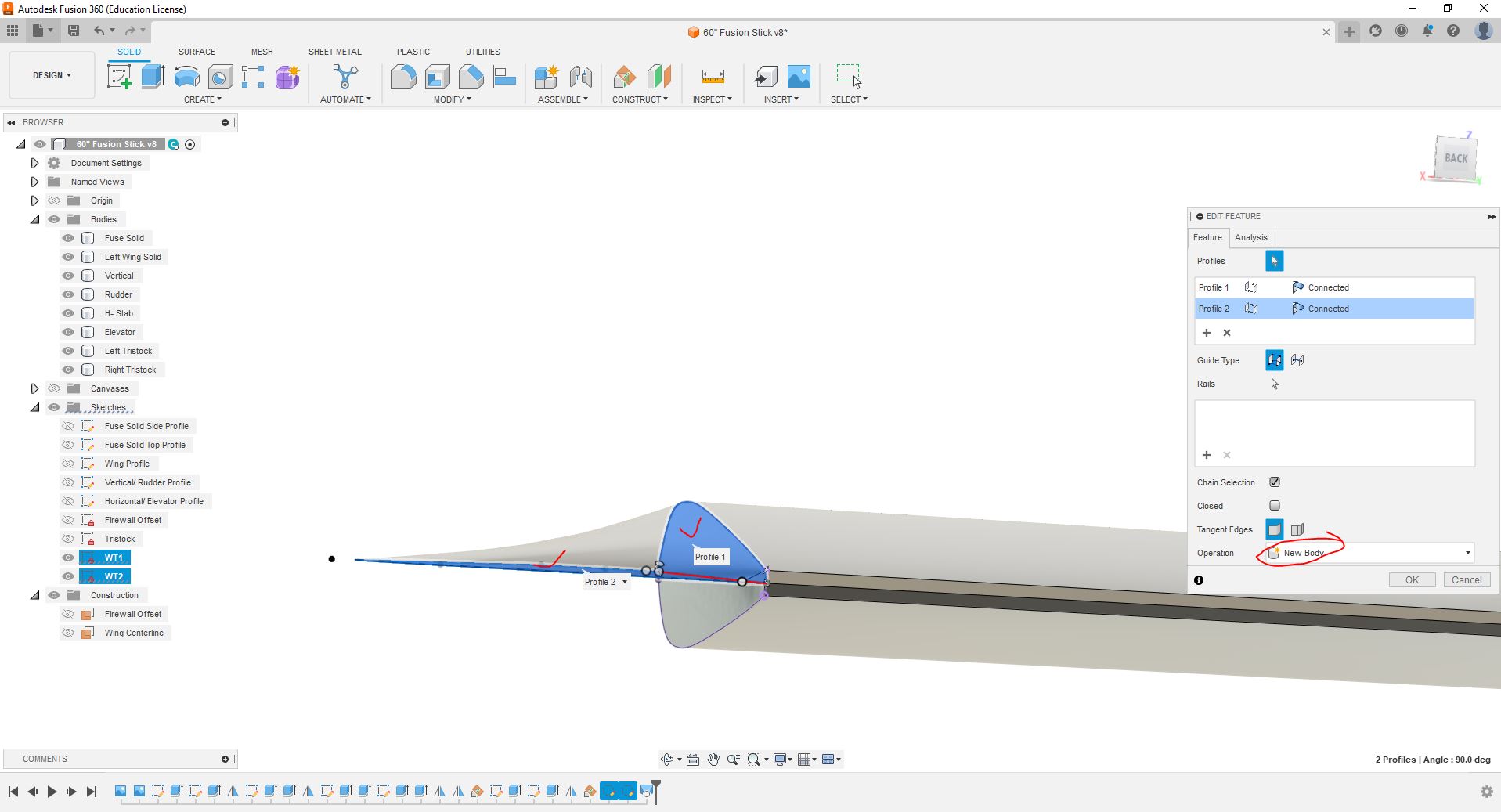Open the DESIGN workspace dropdown
Viewport: 1501px width, 812px height.
click(52, 75)
